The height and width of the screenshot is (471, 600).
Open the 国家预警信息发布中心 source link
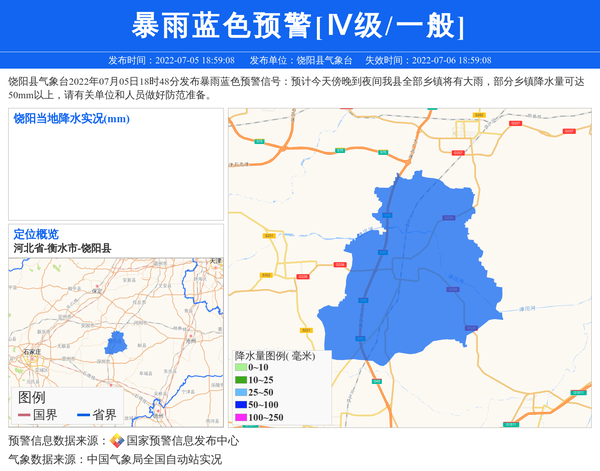(183, 441)
